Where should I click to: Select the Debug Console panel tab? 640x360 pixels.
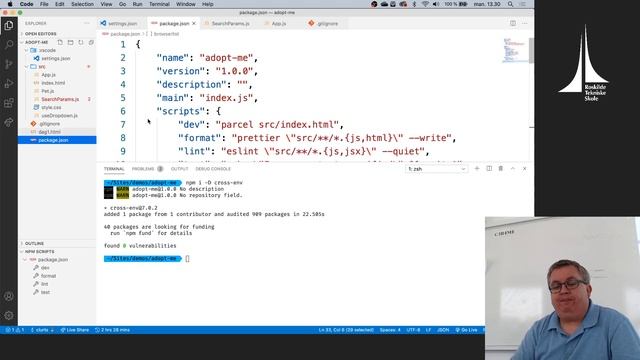pos(213,169)
